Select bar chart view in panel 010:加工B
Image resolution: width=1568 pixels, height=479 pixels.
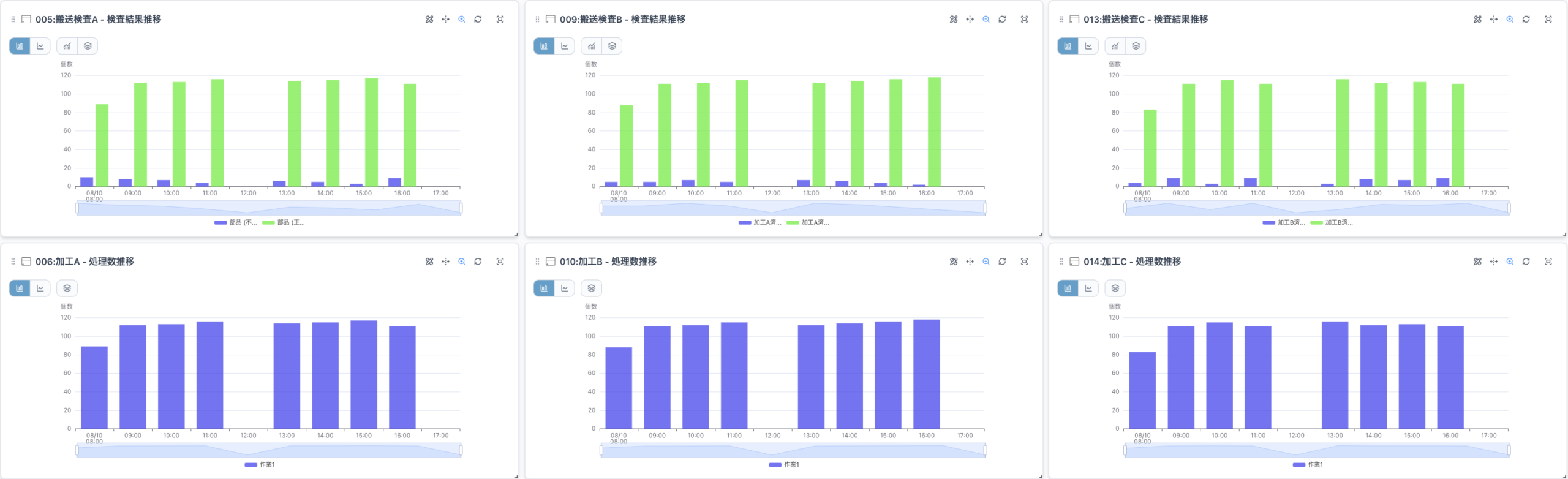click(x=544, y=289)
